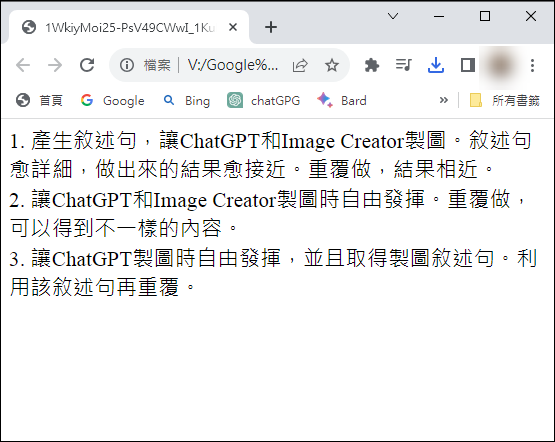
Task: Click the text "用該敘述句再重覆"
Action: click(95, 287)
